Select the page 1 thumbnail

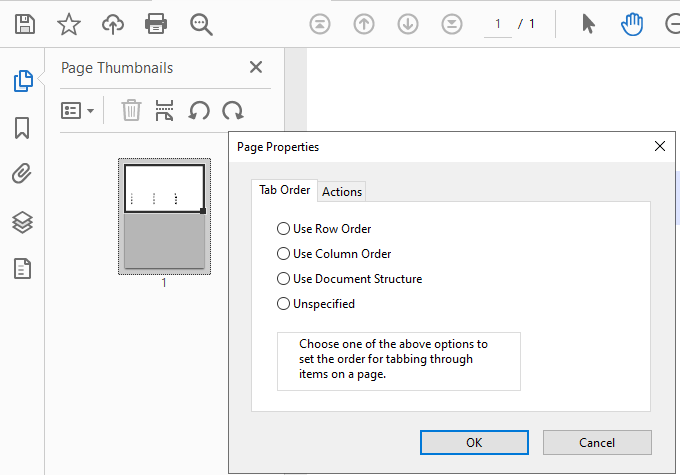(164, 216)
